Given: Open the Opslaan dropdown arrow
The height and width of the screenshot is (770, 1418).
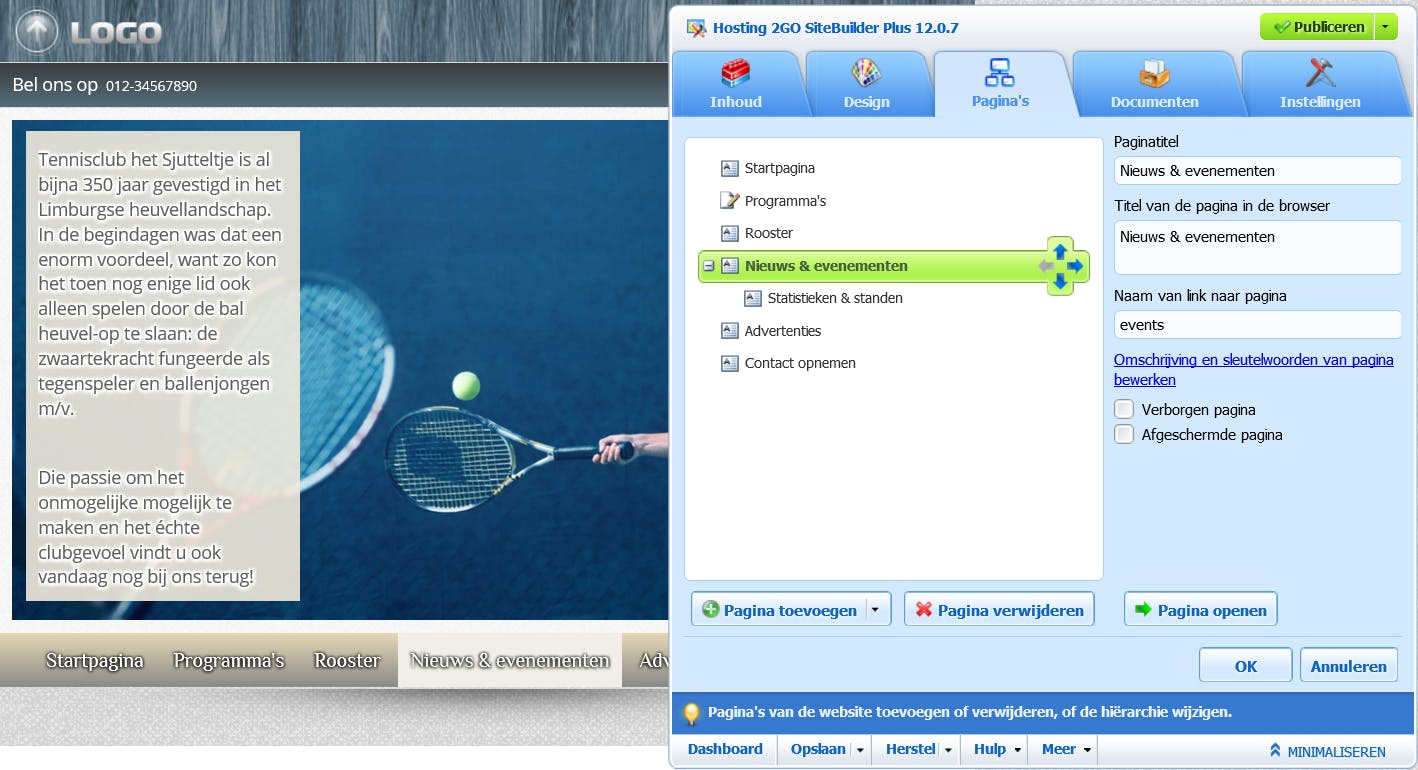Looking at the screenshot, I should 859,750.
